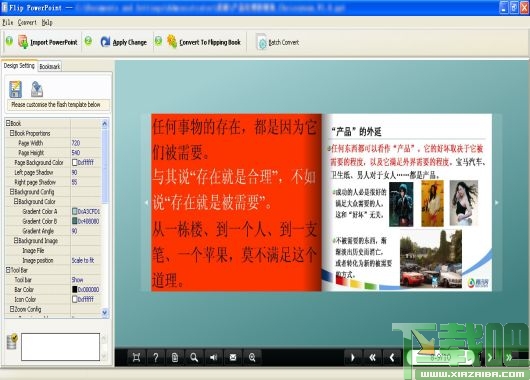Image resolution: width=530 pixels, height=380 pixels.
Task: Collapse the Zoom Config node
Action: pyautogui.click(x=12, y=309)
